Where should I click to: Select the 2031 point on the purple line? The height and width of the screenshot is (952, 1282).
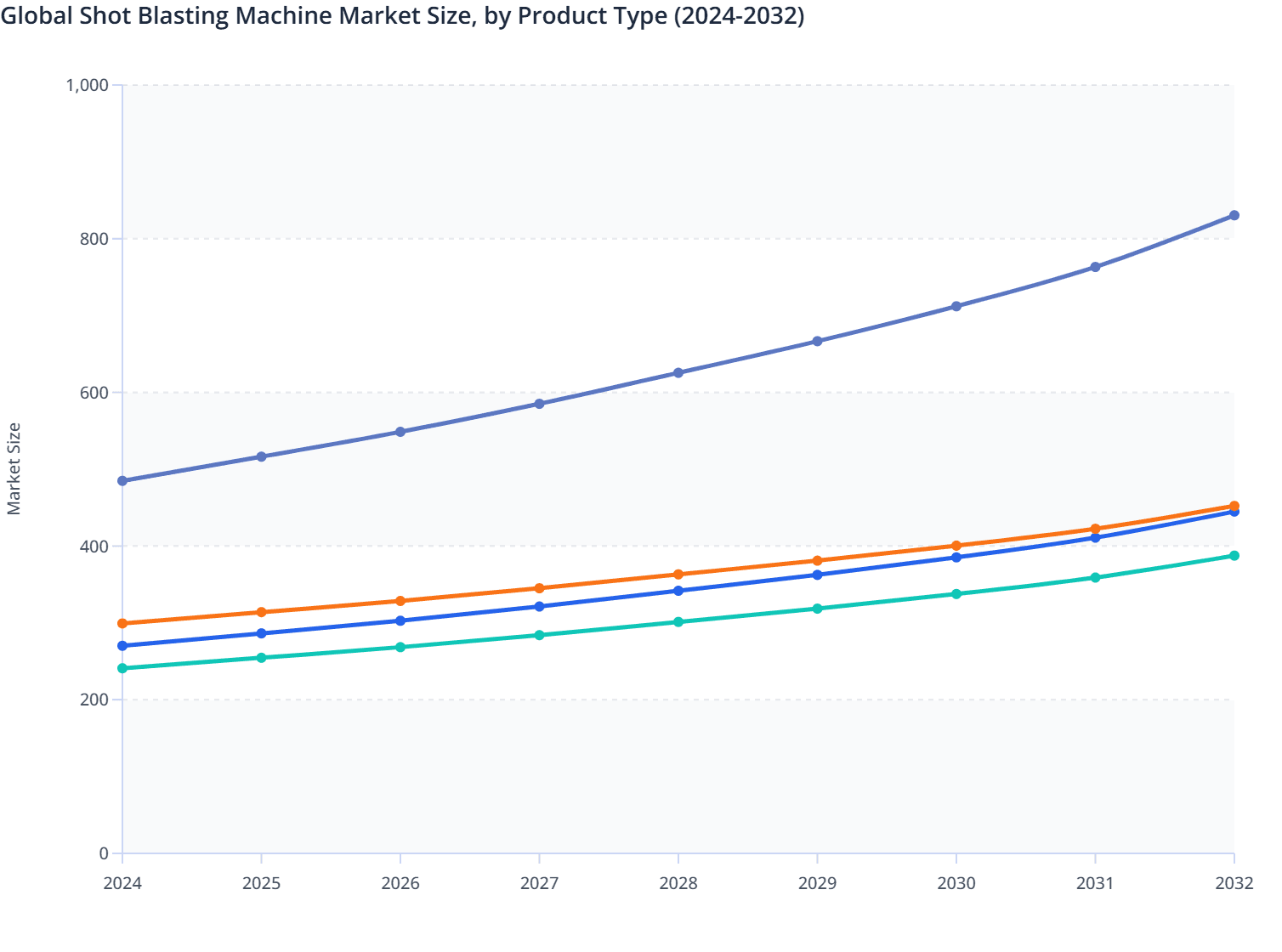pyautogui.click(x=1095, y=267)
